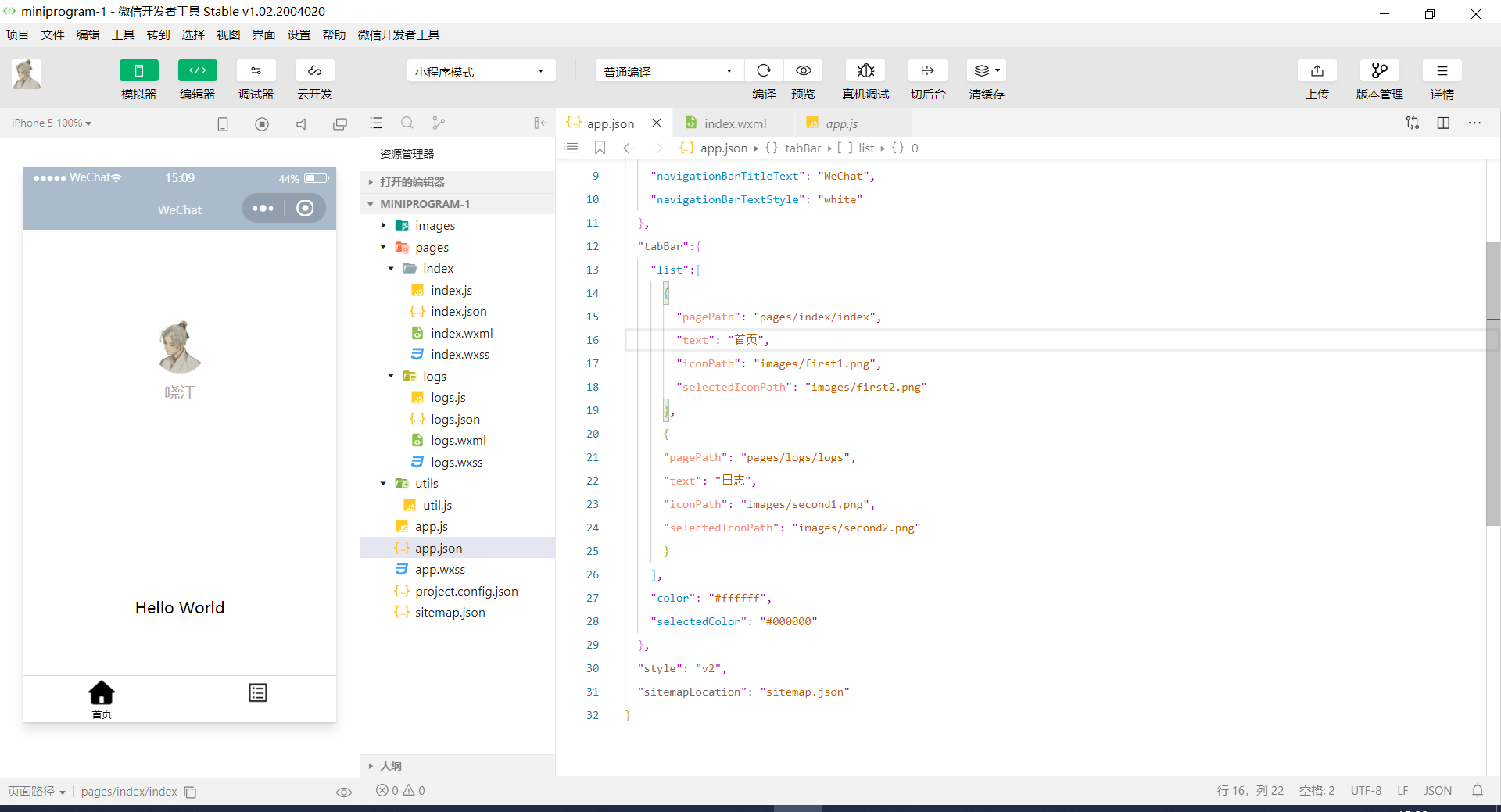This screenshot has width=1501, height=812.
Task: Toggle the 调试器 debugger panel button
Action: 256,71
